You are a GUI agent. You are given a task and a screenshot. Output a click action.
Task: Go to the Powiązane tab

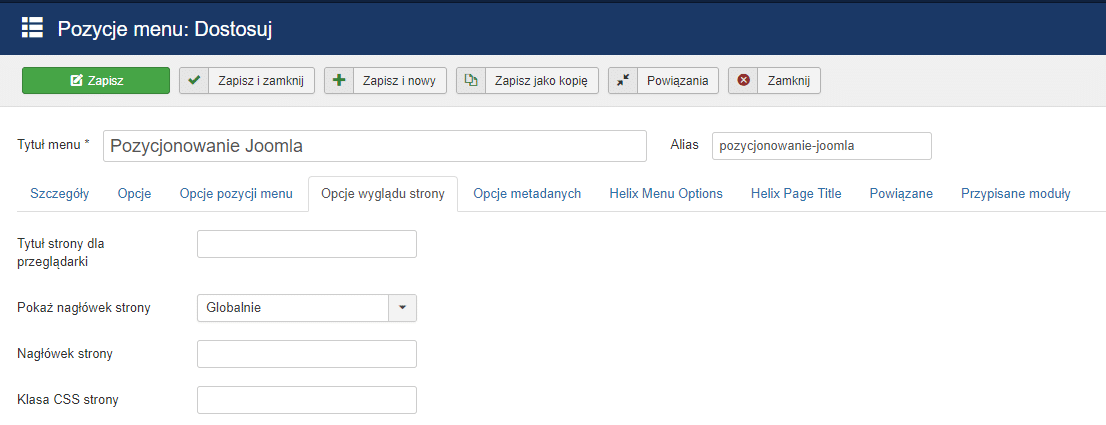pyautogui.click(x=901, y=194)
